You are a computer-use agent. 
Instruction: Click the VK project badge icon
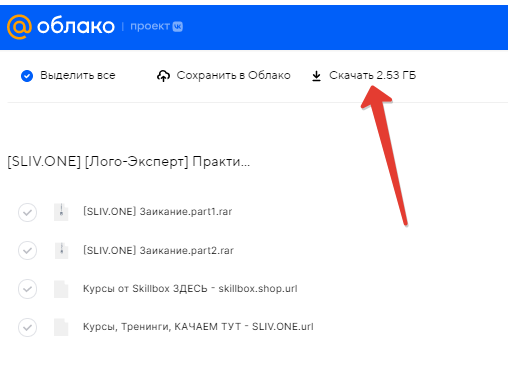[x=178, y=26]
